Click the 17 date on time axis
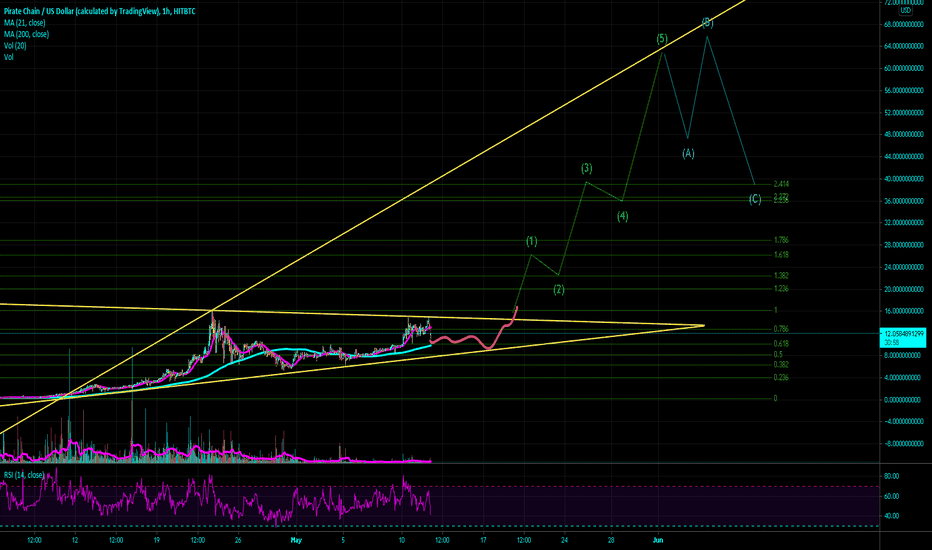This screenshot has height=550, width=932. pos(483,540)
